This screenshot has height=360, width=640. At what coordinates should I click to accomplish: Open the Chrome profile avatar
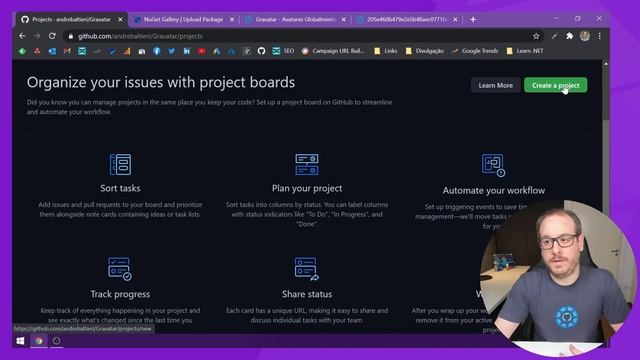click(x=584, y=36)
